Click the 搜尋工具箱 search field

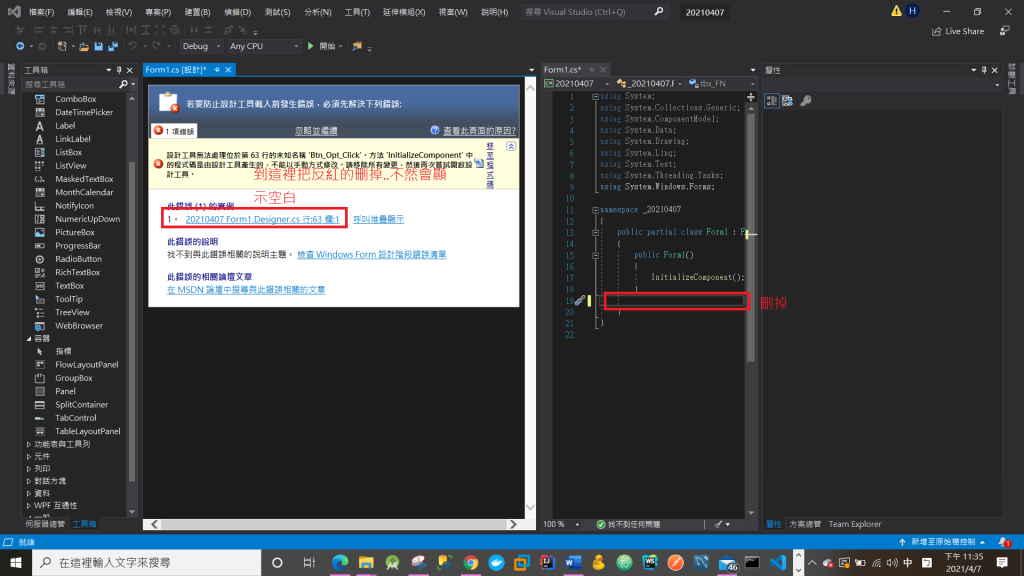coord(71,84)
